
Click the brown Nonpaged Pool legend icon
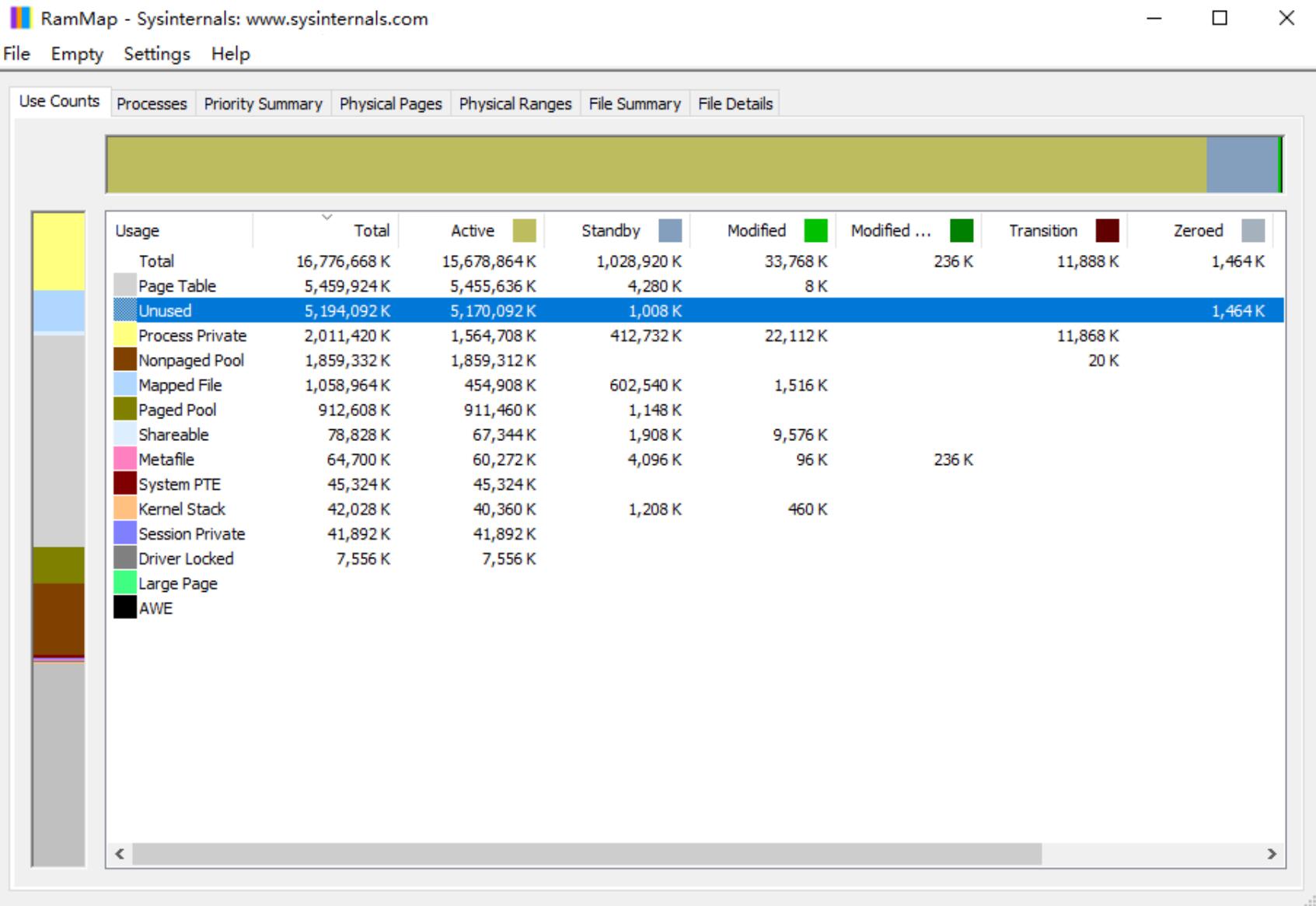click(125, 360)
